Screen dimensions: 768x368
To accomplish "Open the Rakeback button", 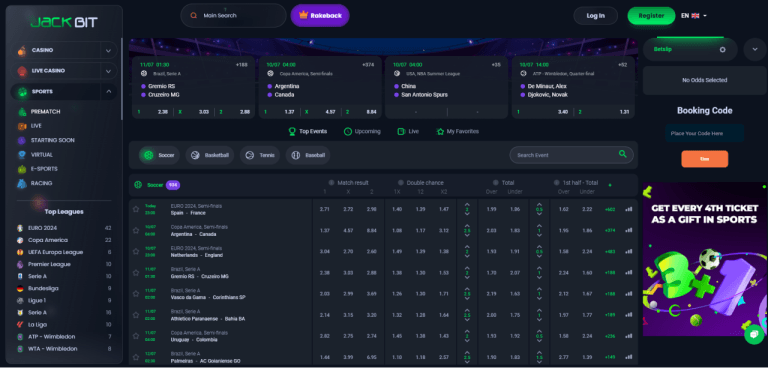I will (x=320, y=16).
